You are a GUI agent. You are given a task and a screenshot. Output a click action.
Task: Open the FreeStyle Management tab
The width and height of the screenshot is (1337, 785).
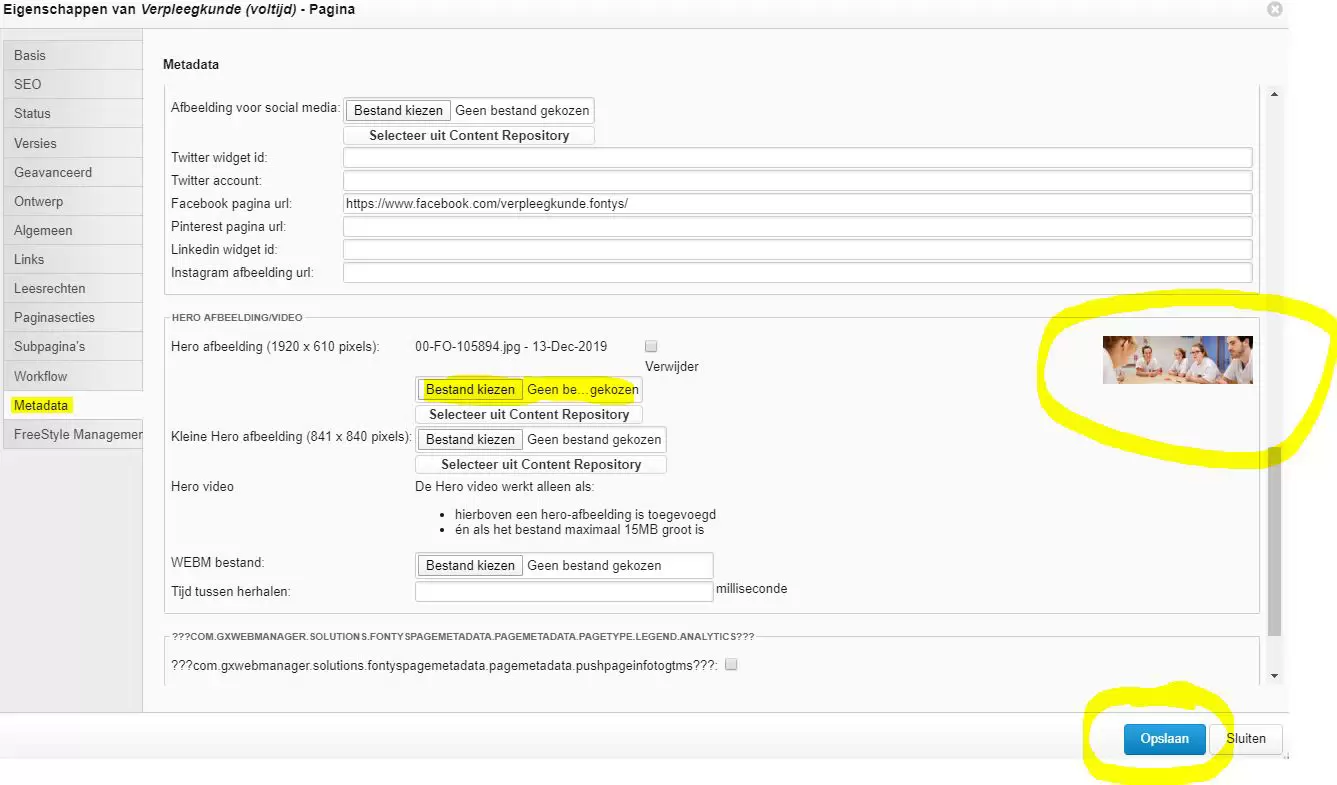pyautogui.click(x=72, y=434)
